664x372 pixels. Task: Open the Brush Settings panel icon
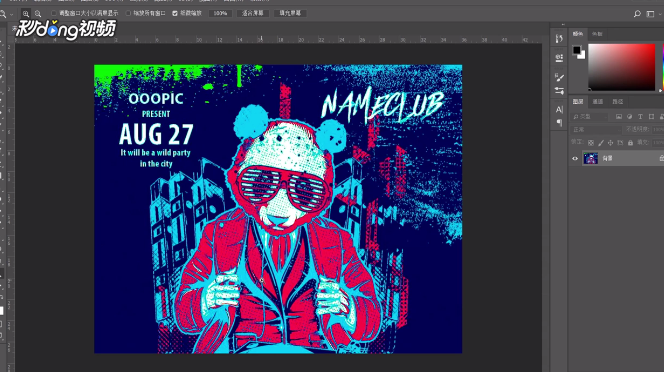pyautogui.click(x=559, y=77)
